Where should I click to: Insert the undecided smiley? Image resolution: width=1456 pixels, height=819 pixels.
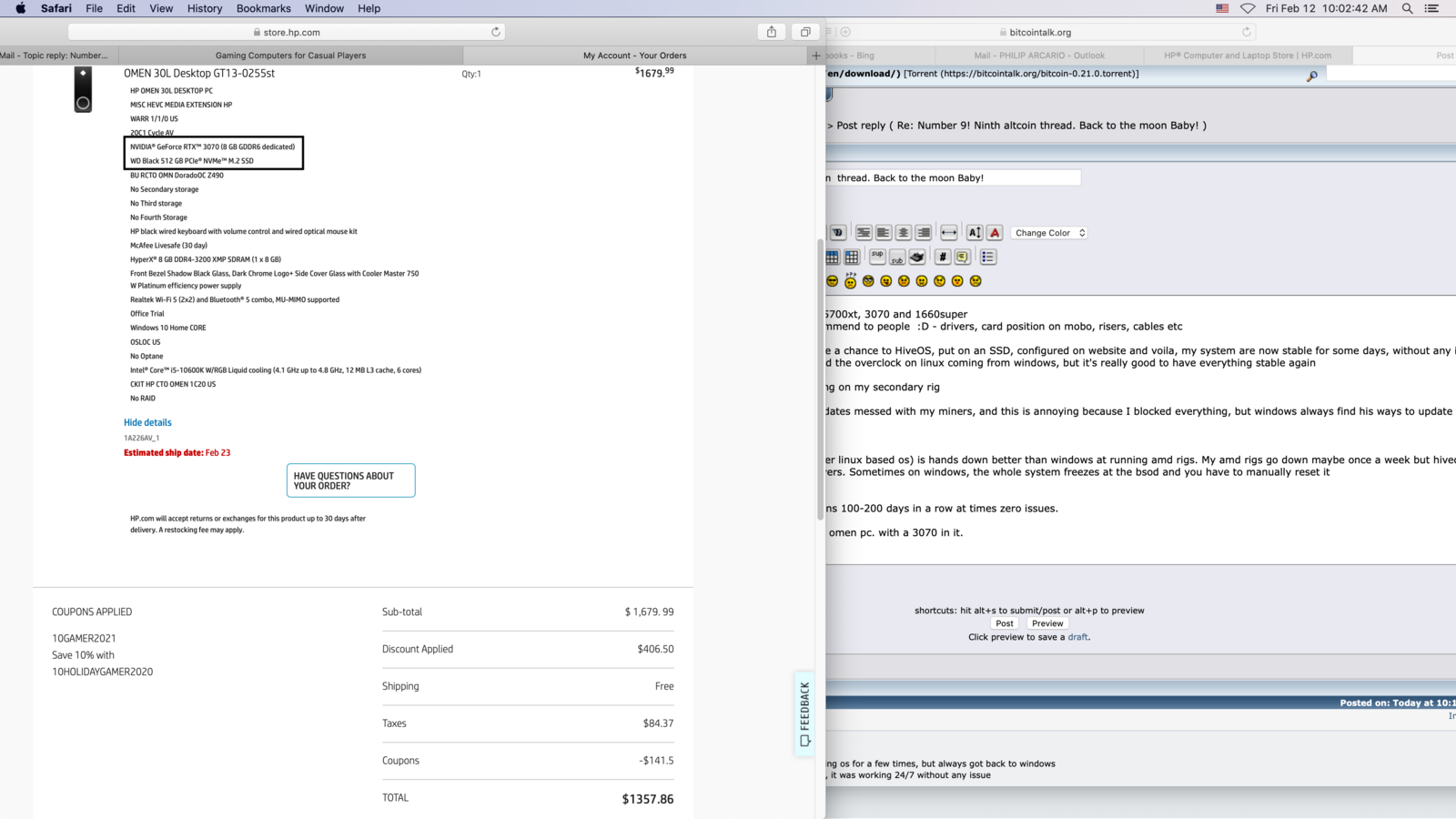939,281
